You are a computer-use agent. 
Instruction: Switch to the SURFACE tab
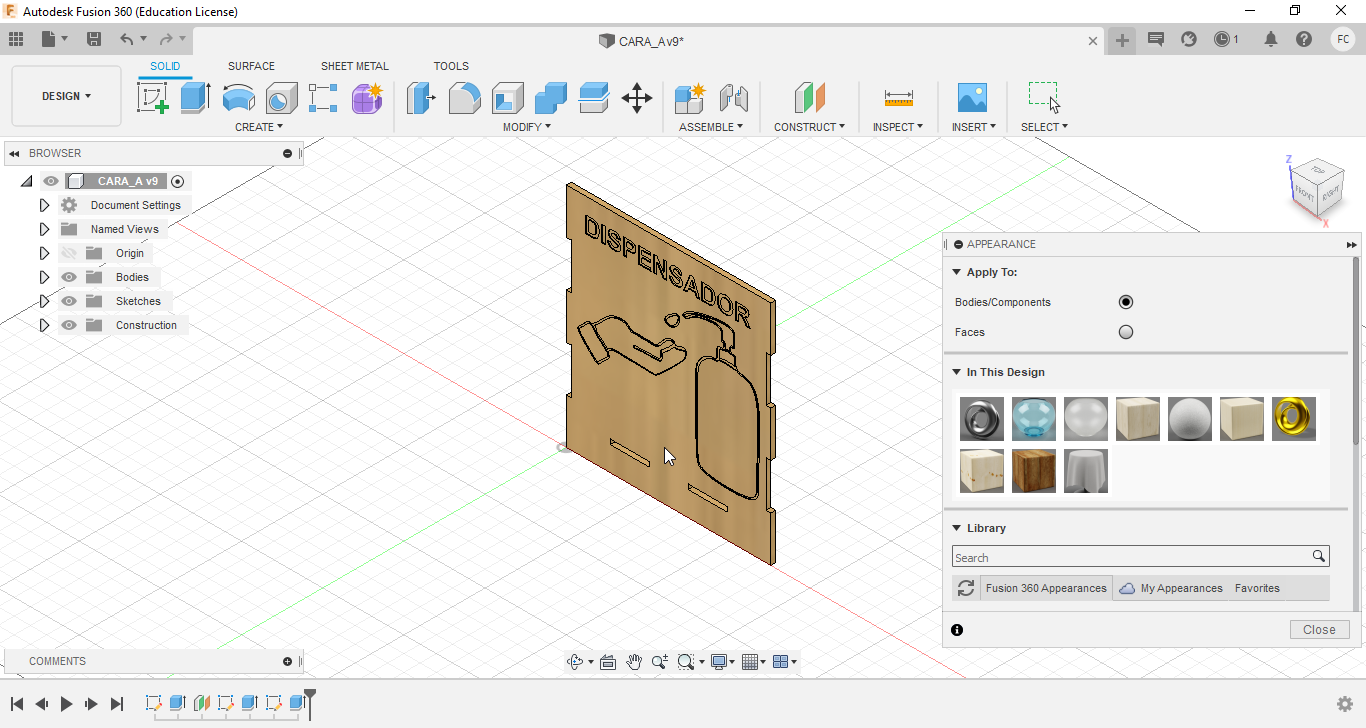pyautogui.click(x=251, y=66)
